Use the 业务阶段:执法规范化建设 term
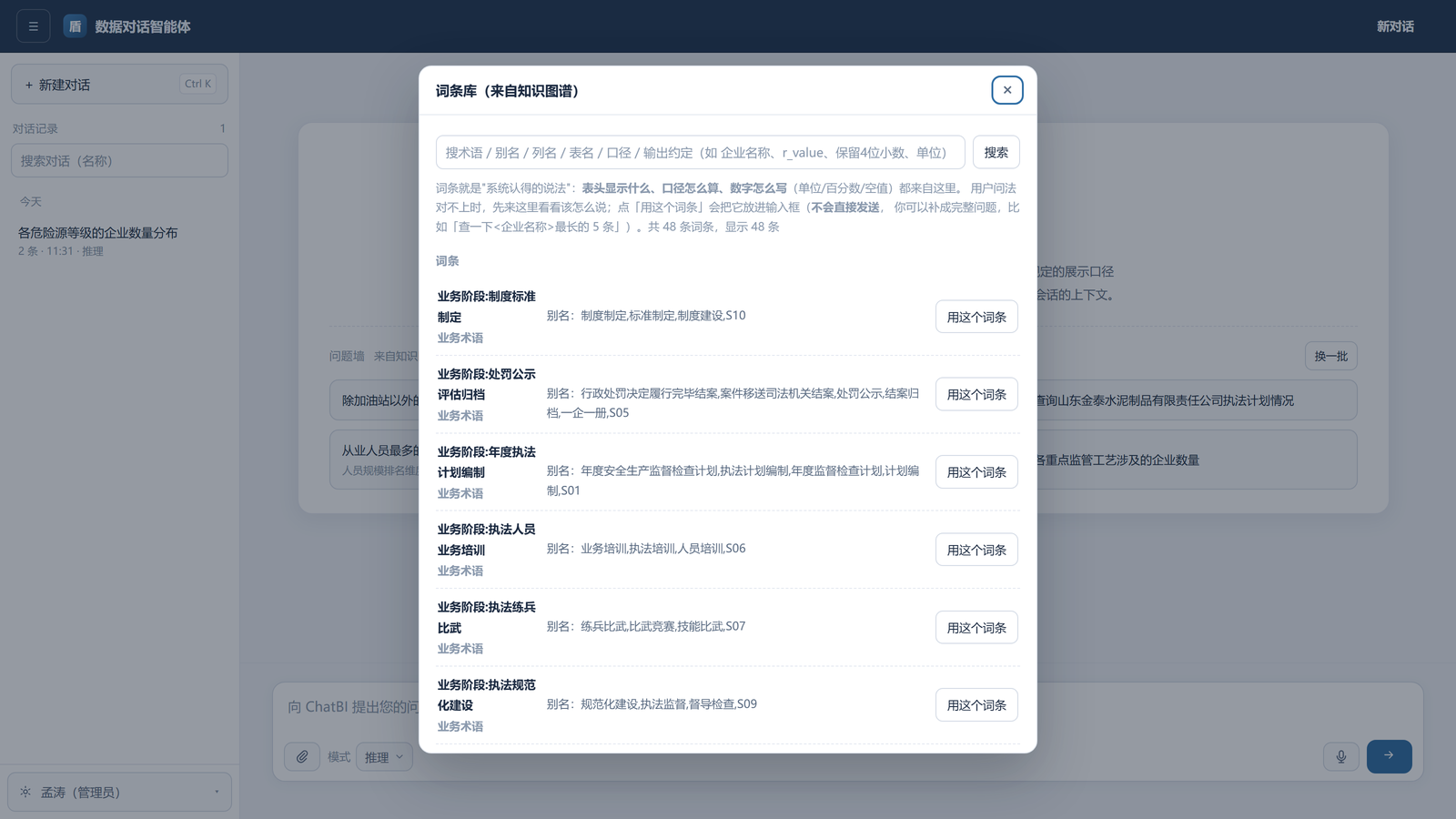 click(x=976, y=705)
